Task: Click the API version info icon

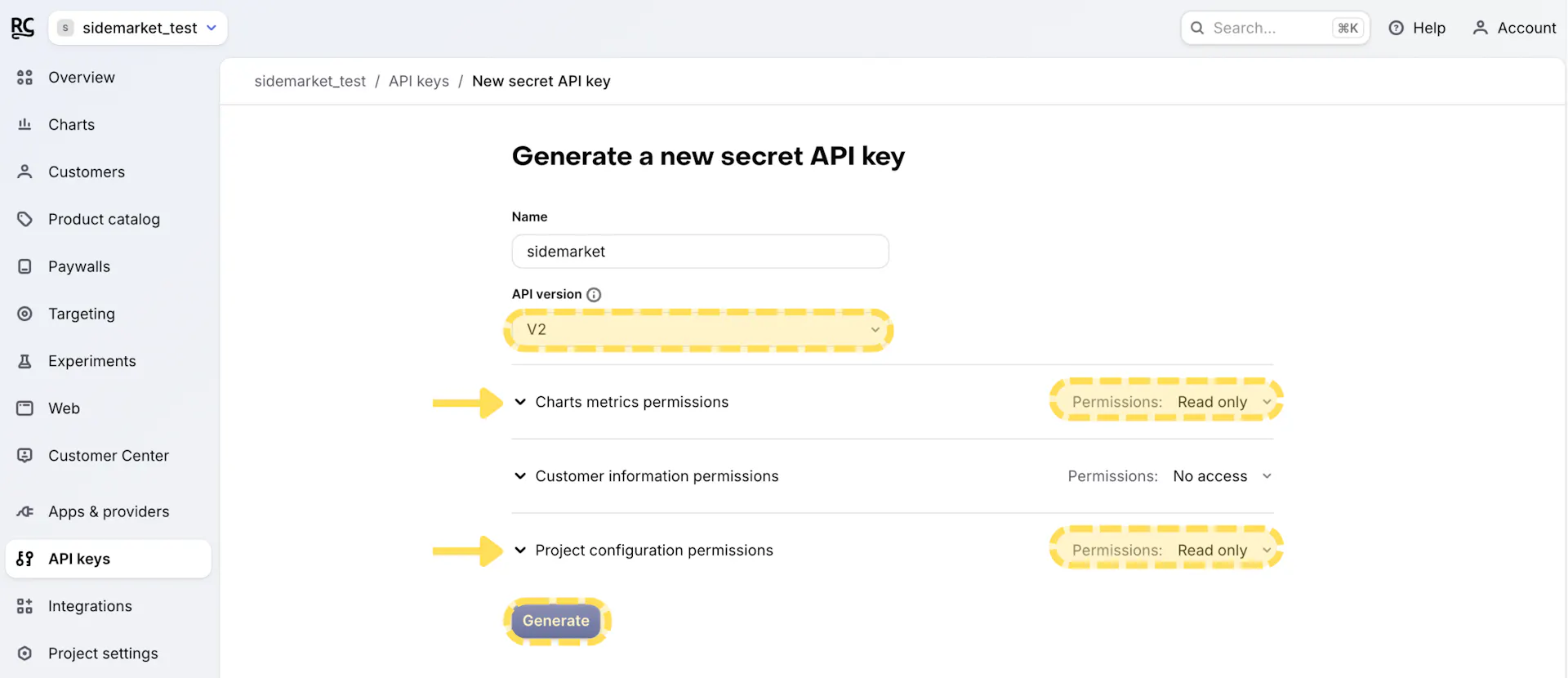Action: tap(594, 295)
